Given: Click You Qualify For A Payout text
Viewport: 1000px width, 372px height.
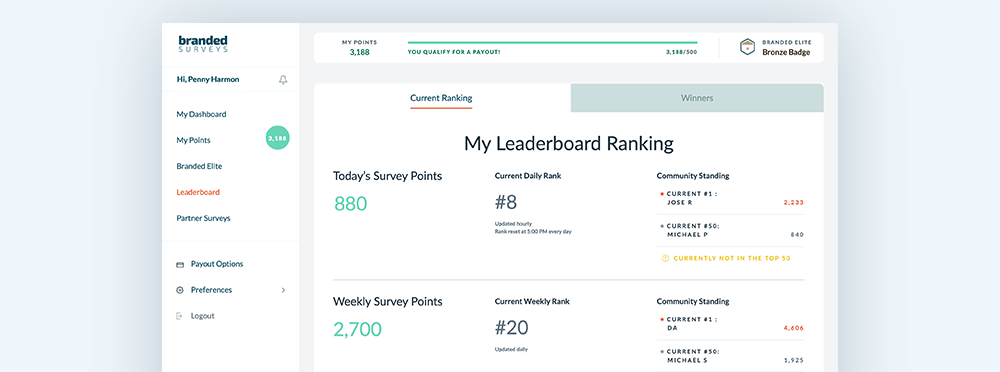Looking at the screenshot, I should (x=454, y=52).
